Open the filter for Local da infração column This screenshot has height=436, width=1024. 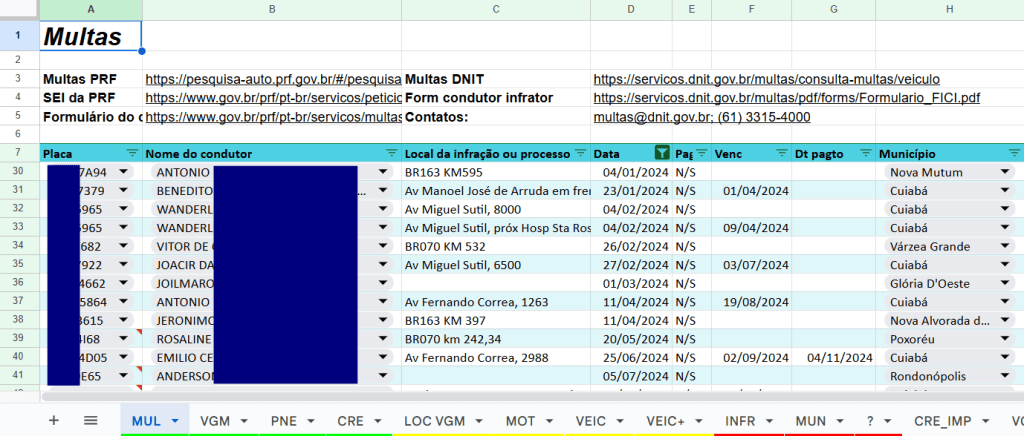coord(580,154)
